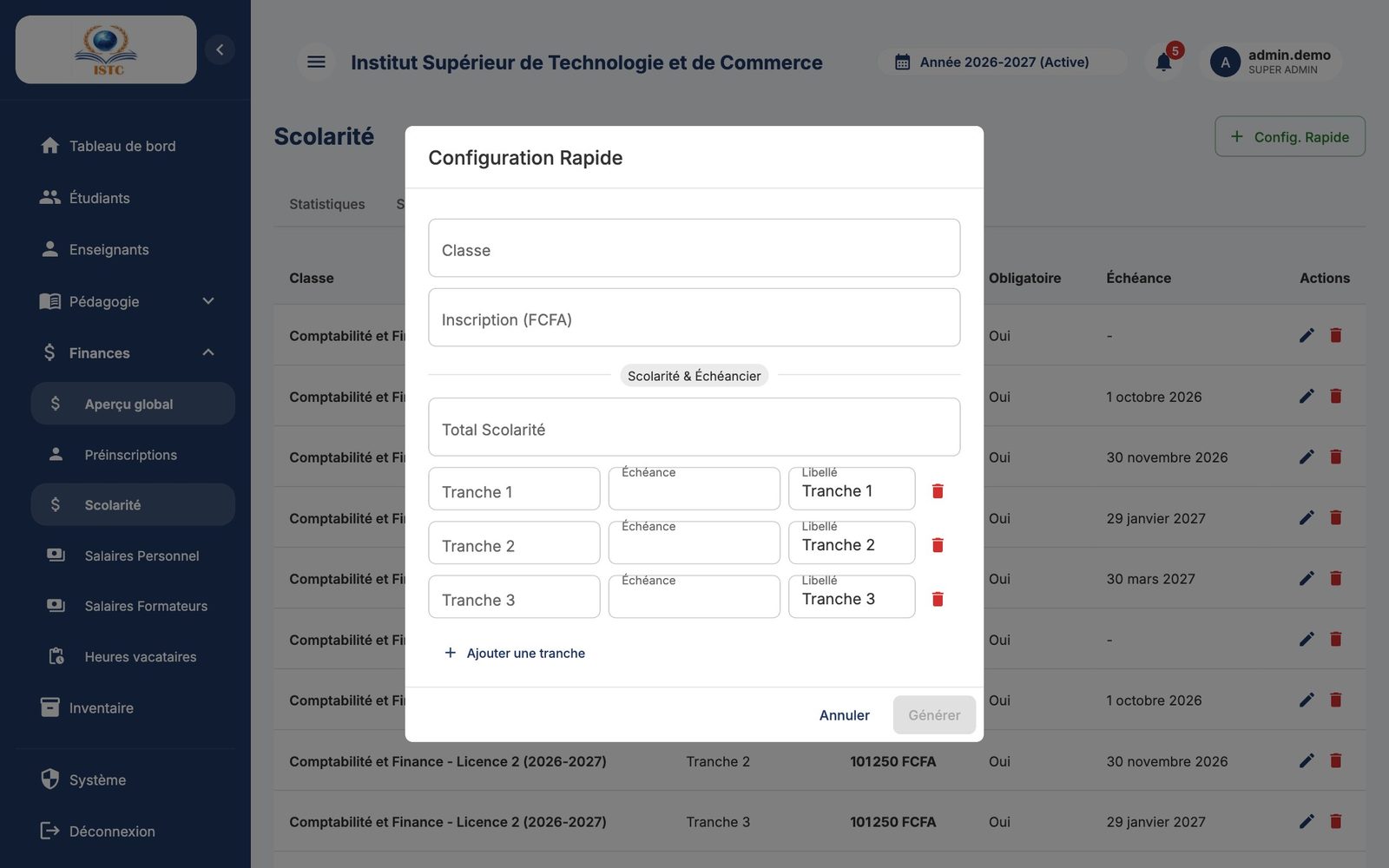1389x868 pixels.
Task: Switch to the Statistiques tab
Action: (327, 204)
